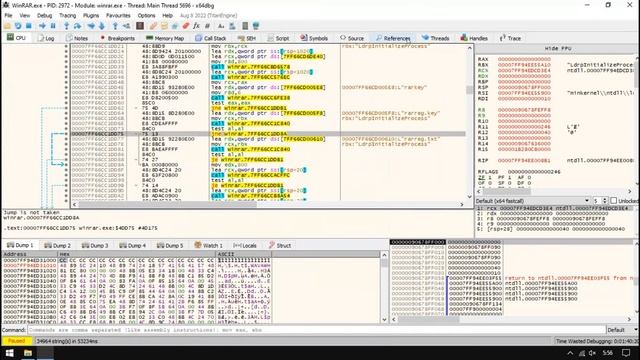Switch to the Breakpoints tab

click(117, 38)
